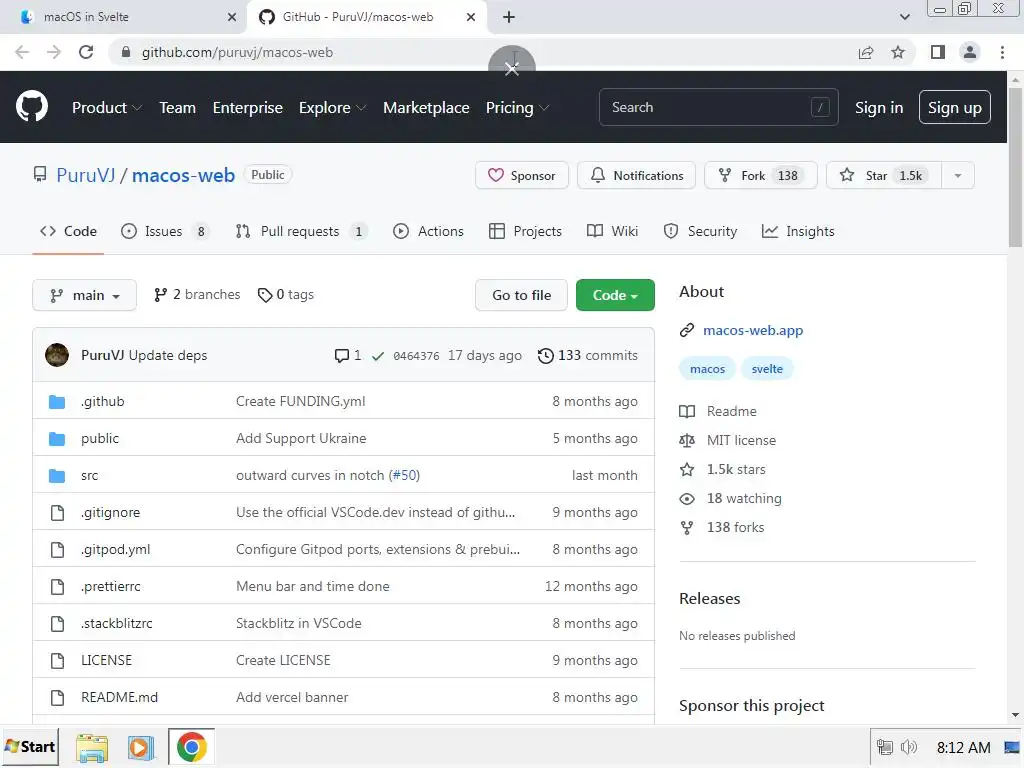
Task: Click the Notifications button
Action: (x=636, y=176)
